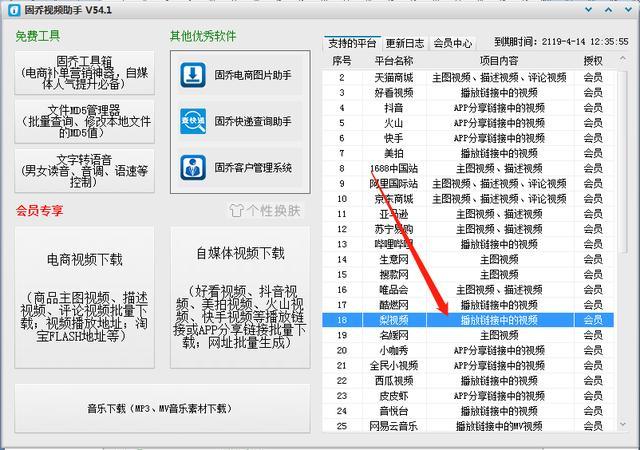Select the 火山 platform row
The image size is (640, 450).
[468, 123]
